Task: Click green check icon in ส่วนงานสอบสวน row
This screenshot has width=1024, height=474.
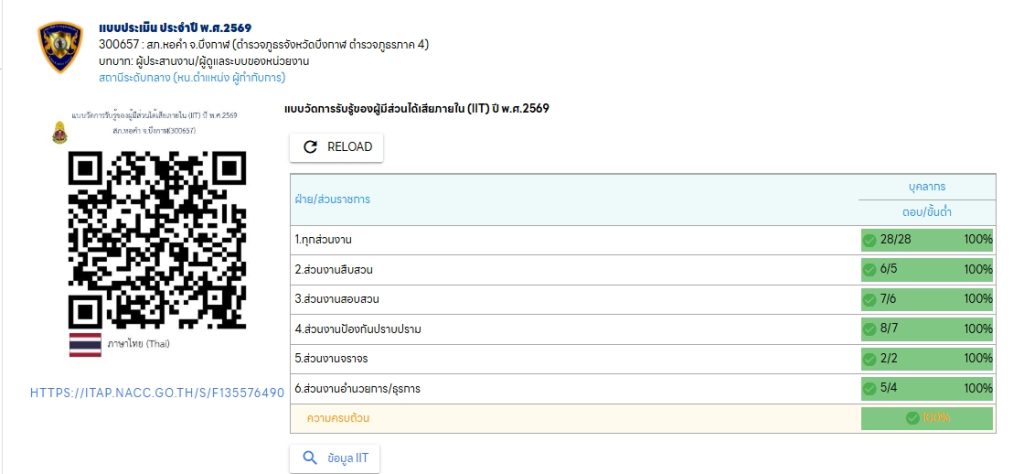Action: [x=869, y=300]
